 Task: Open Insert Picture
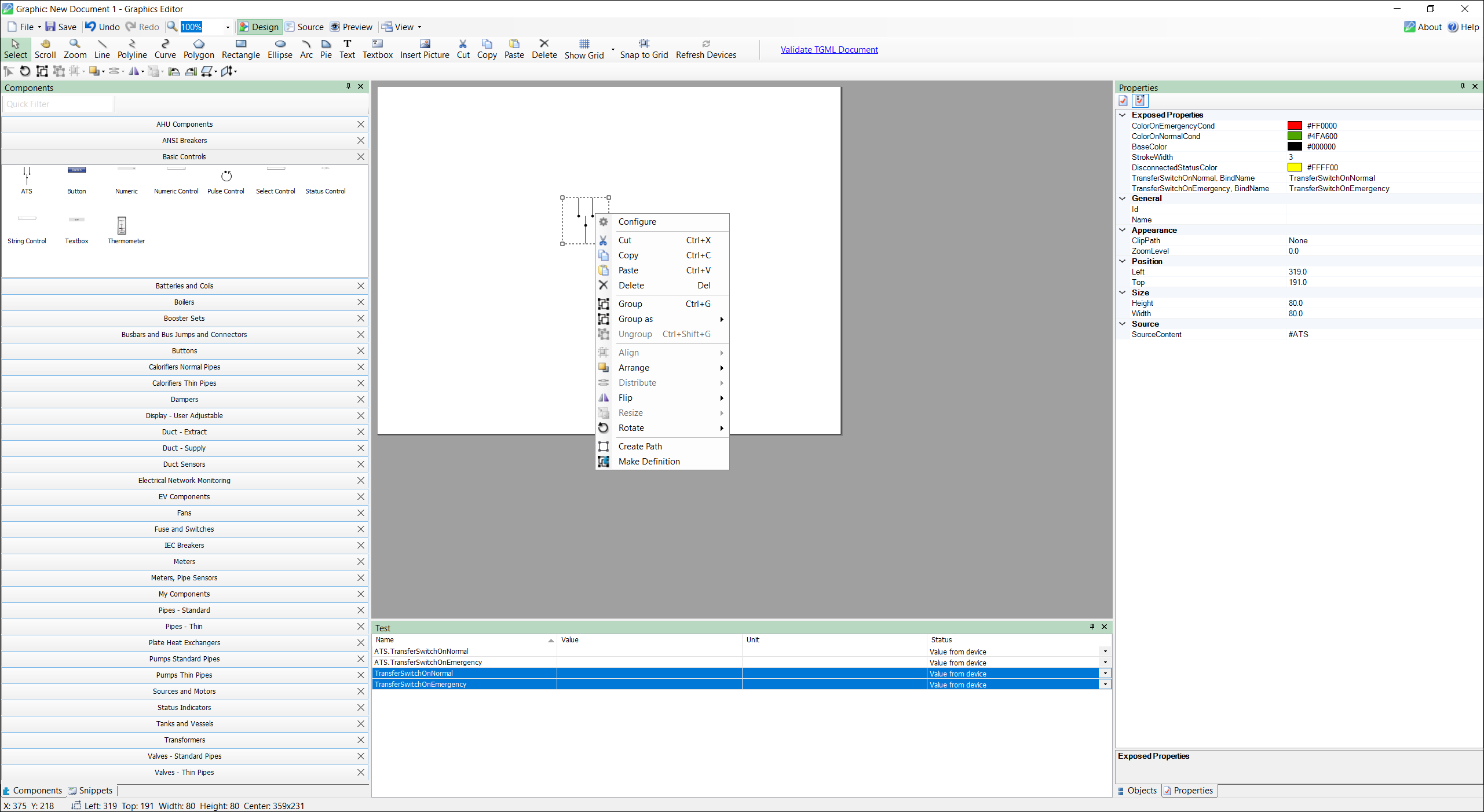[425, 49]
